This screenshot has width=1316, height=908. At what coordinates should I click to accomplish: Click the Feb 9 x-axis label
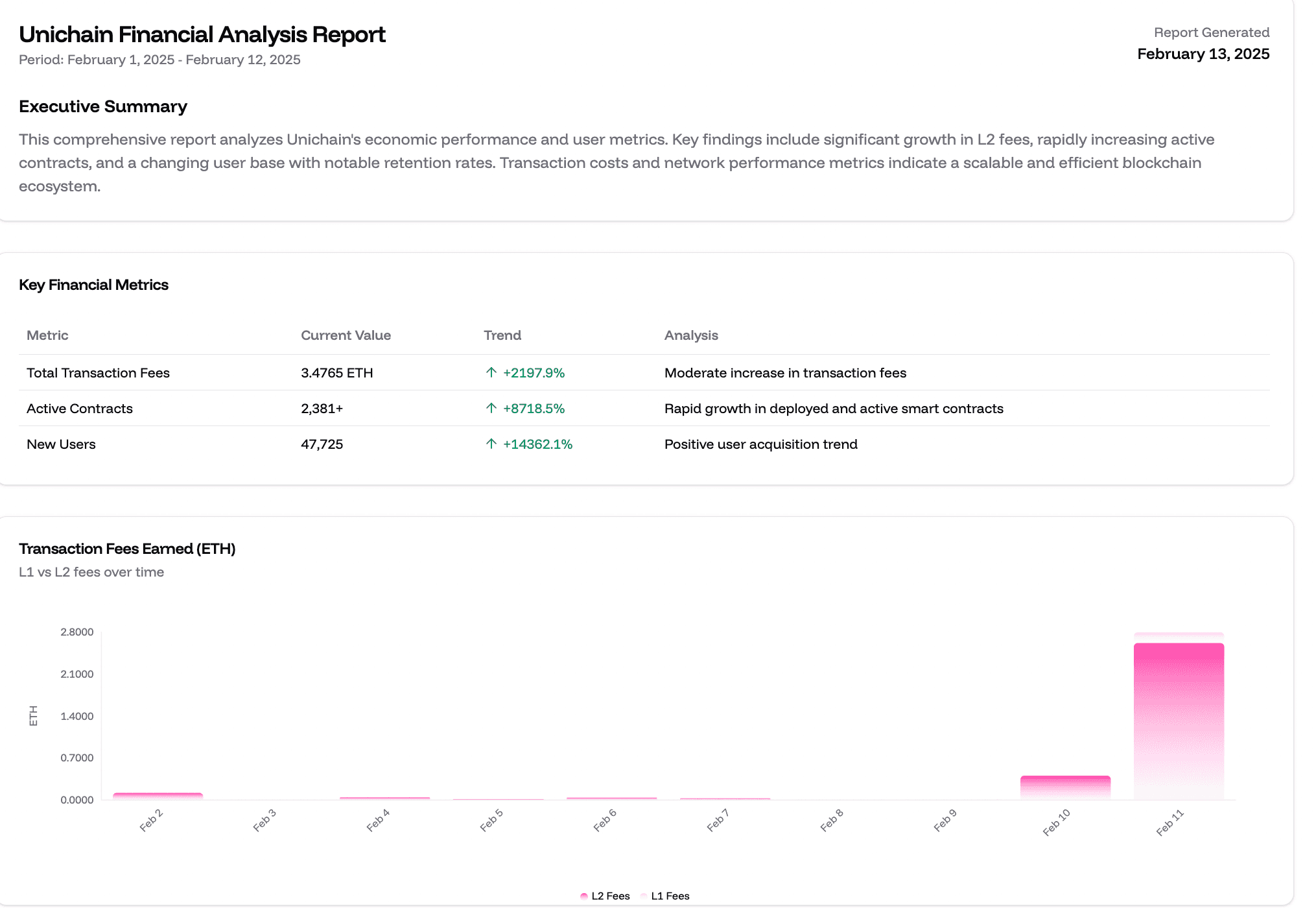coord(945,820)
